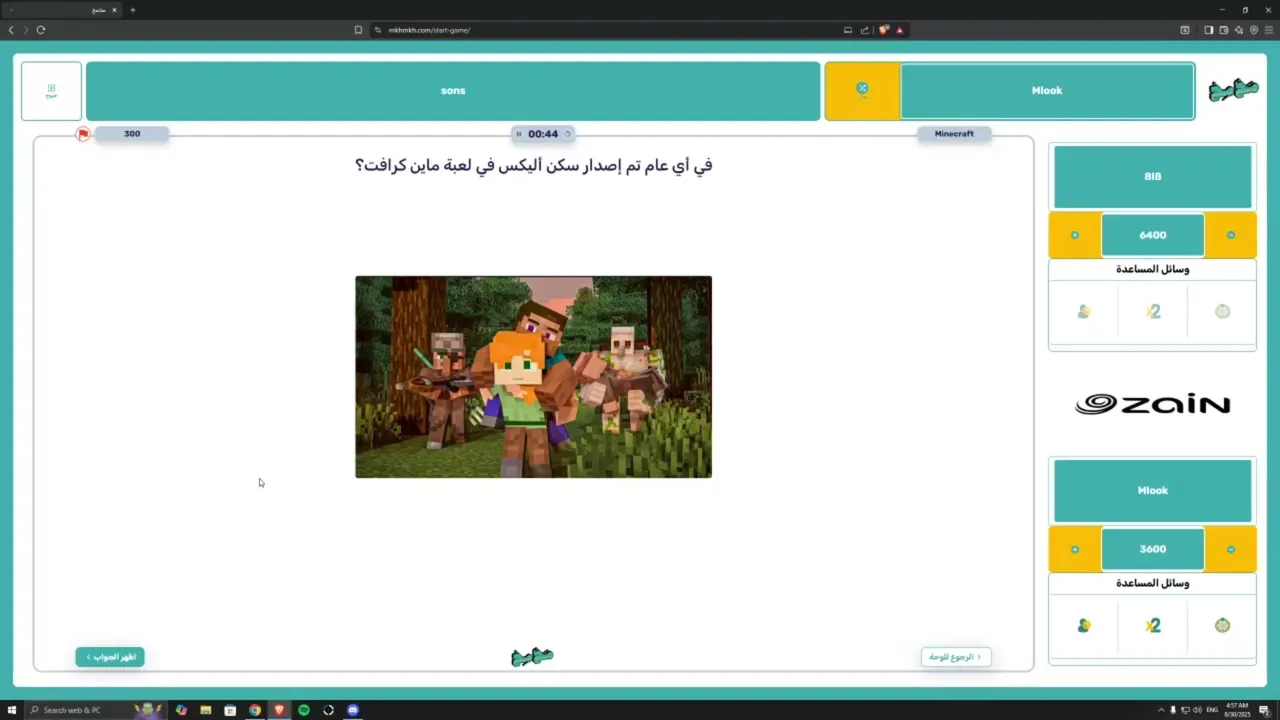
Task: Click the Brave Rewards triangle icon
Action: (x=899, y=30)
